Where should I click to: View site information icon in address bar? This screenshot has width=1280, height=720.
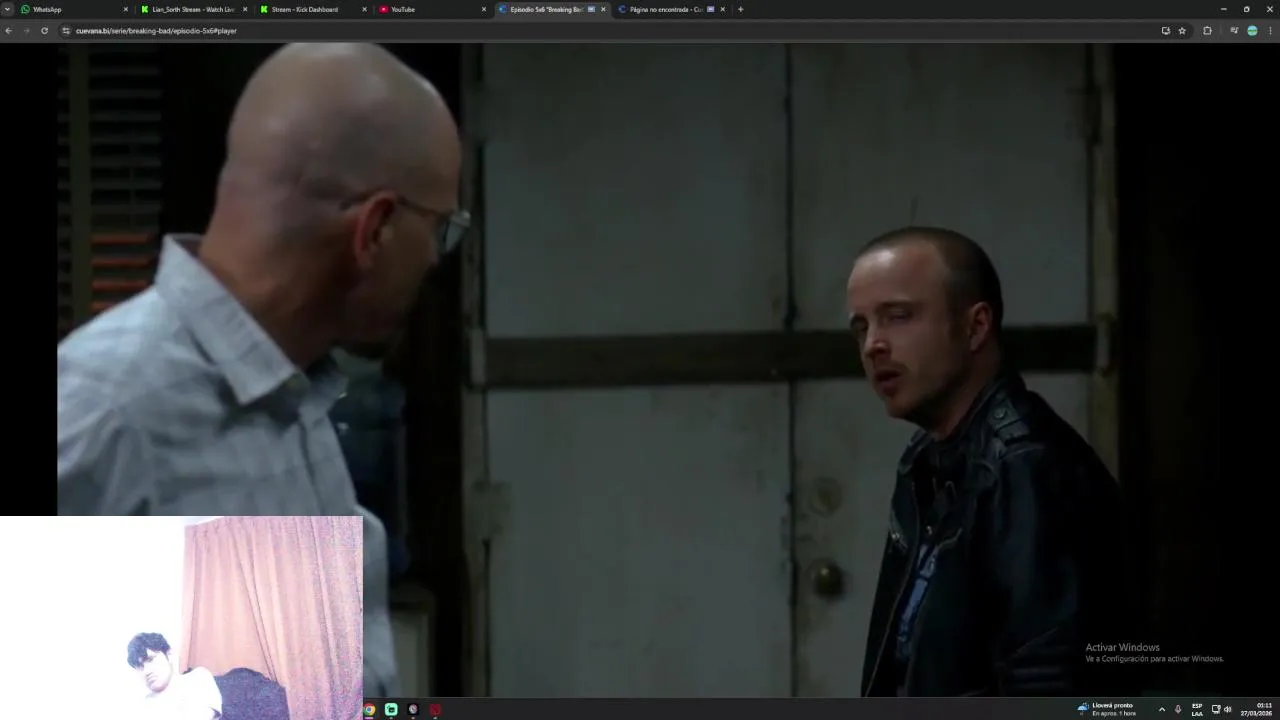point(66,31)
